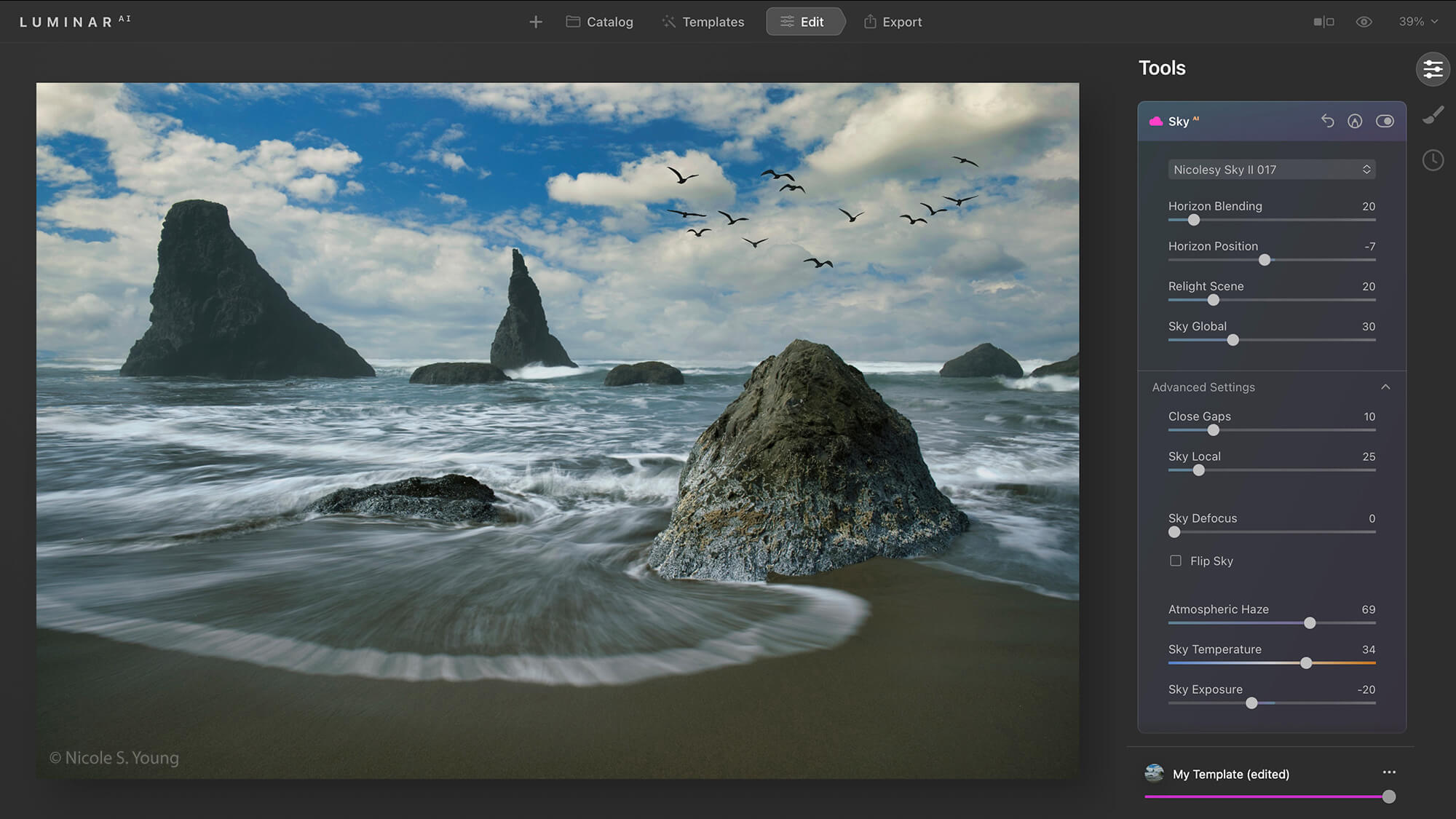This screenshot has width=1456, height=819.
Task: Click the Sky AI mask icon
Action: coord(1355,121)
